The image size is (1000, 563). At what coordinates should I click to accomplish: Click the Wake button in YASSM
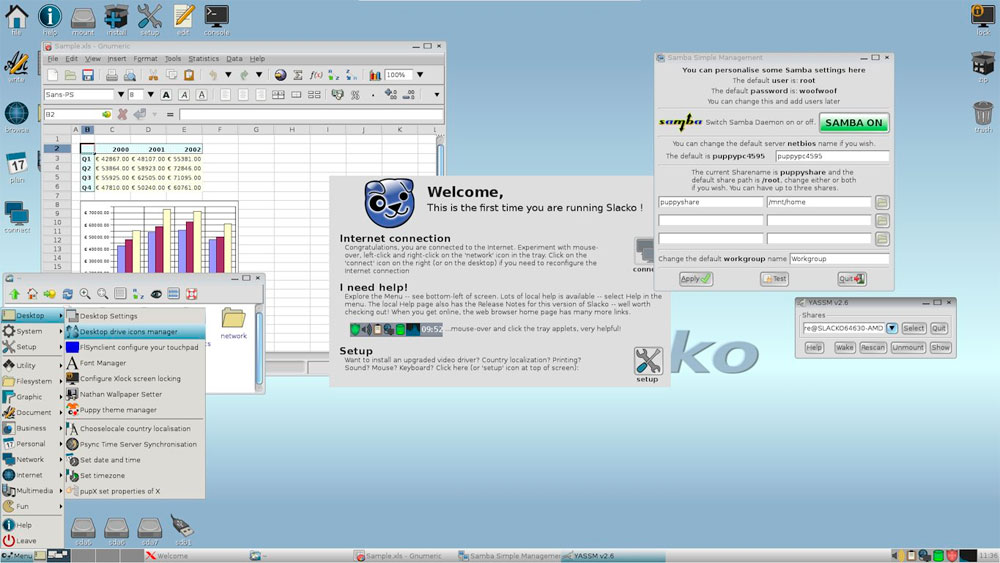pyautogui.click(x=844, y=347)
